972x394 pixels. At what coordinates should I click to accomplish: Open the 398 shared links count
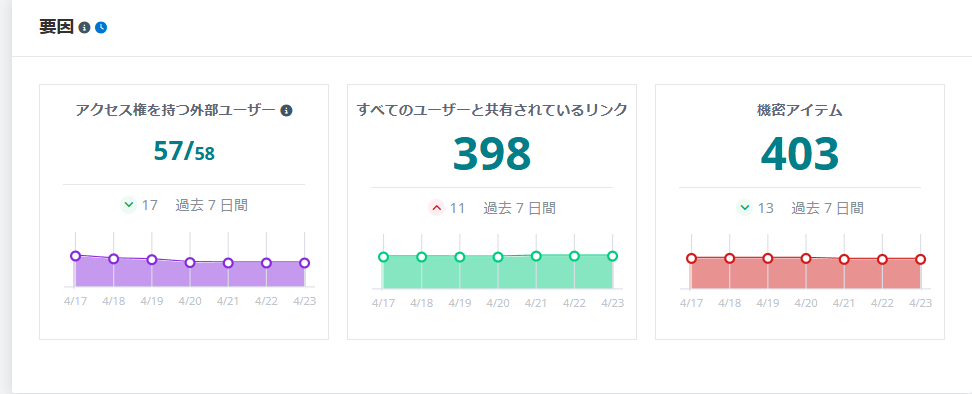[x=492, y=154]
